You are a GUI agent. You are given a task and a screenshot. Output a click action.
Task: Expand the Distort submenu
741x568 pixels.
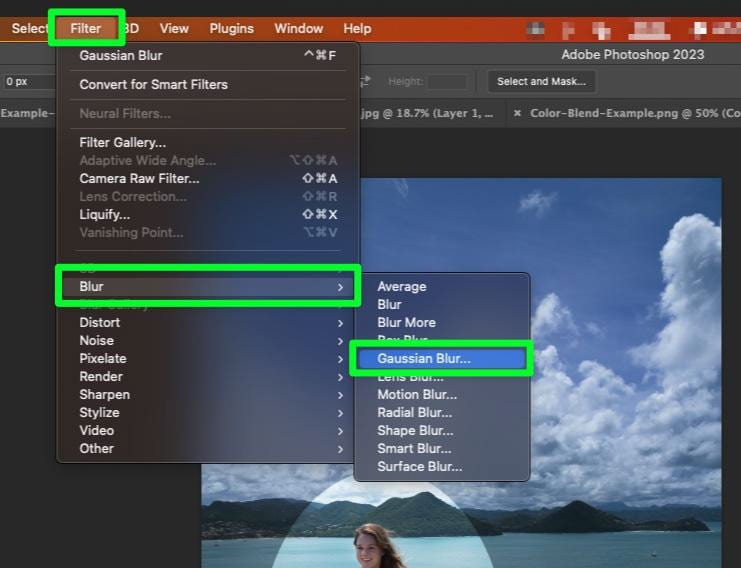coord(208,322)
